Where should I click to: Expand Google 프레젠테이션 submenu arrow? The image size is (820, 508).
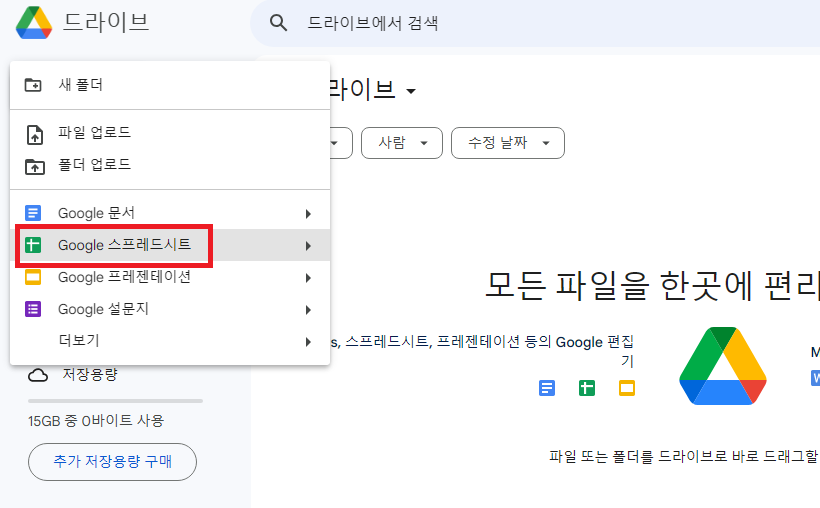308,278
